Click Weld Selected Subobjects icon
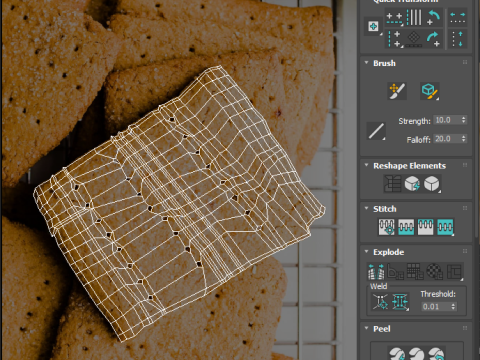Image resolution: width=480 pixels, height=360 pixels. point(400,302)
